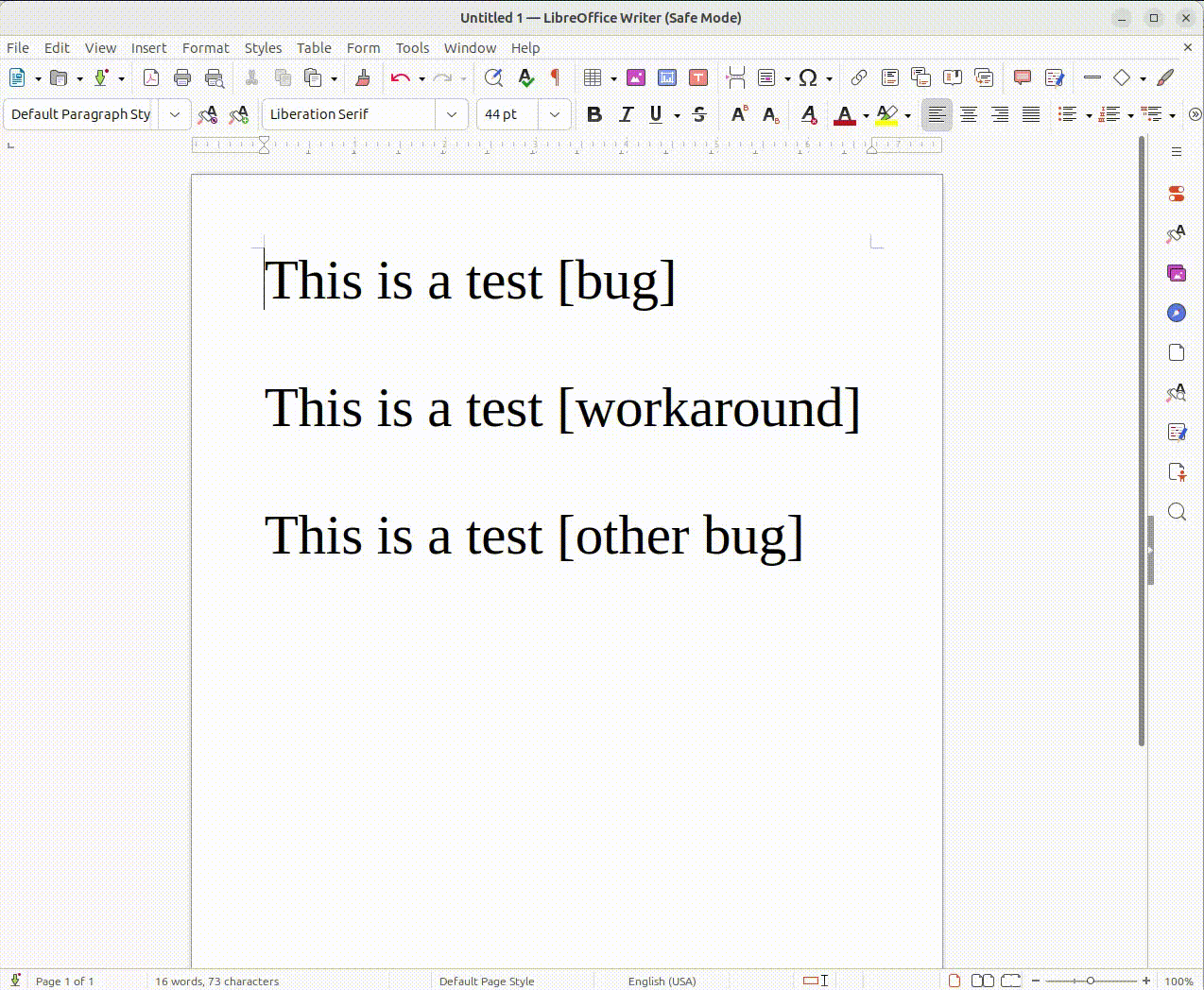Toggle bold formatting

point(593,114)
